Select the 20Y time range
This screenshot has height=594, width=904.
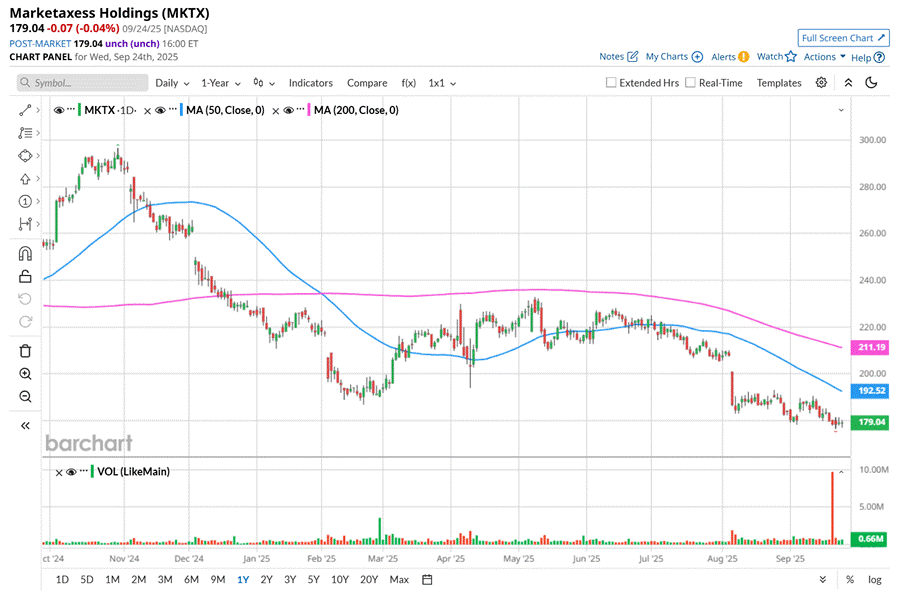click(x=368, y=580)
